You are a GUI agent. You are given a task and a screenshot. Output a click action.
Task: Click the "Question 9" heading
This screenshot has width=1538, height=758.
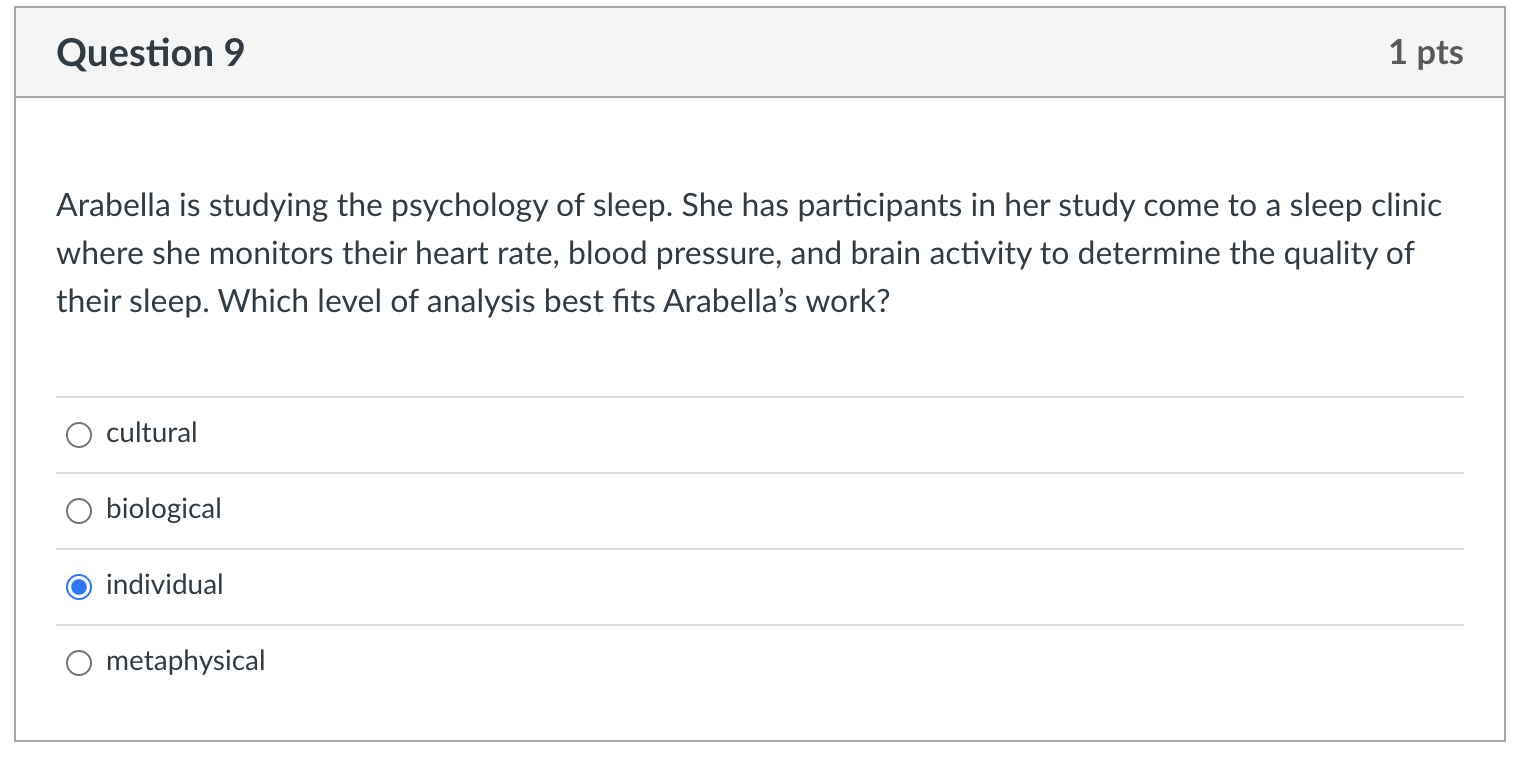pyautogui.click(x=150, y=53)
